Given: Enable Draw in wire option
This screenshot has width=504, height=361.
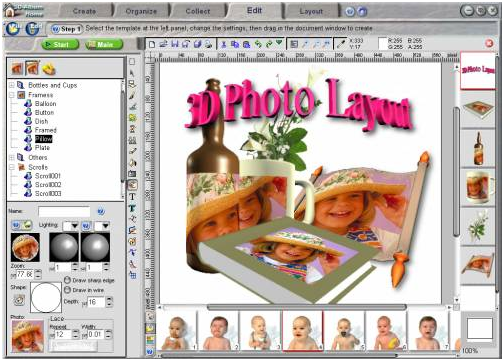Looking at the screenshot, I should click(x=67, y=290).
